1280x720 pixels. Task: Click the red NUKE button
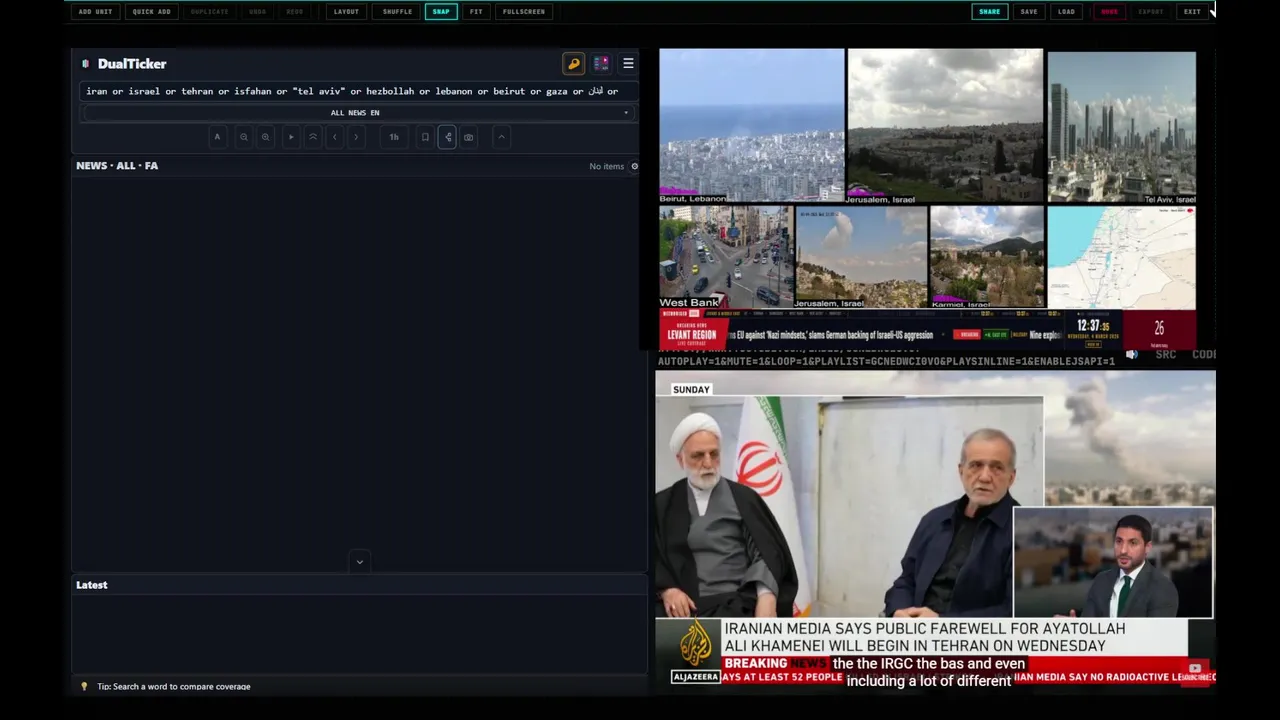click(x=1109, y=12)
